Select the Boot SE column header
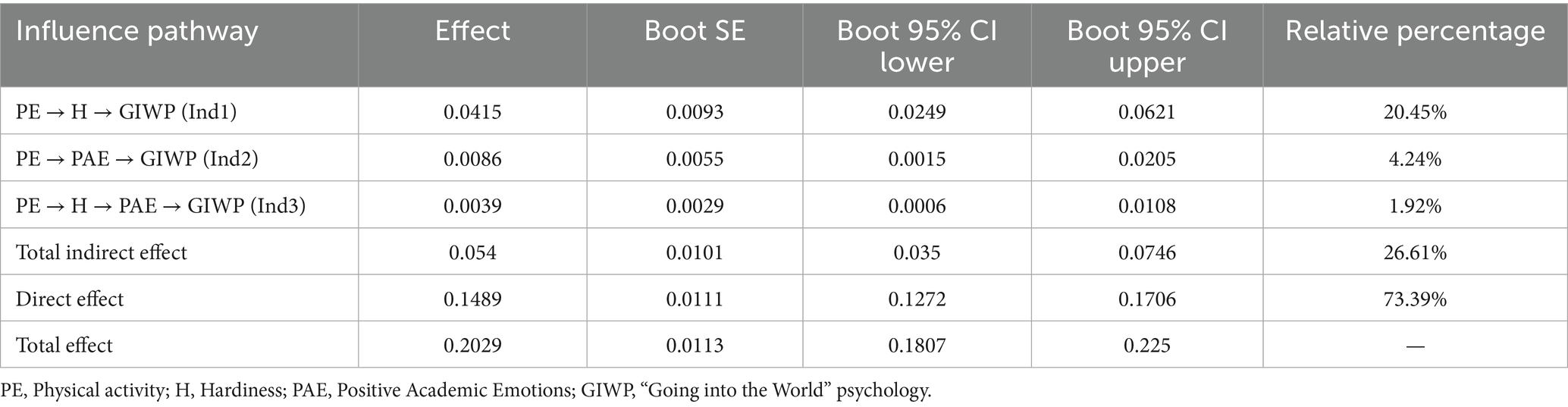This screenshot has height=407, width=1568. point(695,31)
